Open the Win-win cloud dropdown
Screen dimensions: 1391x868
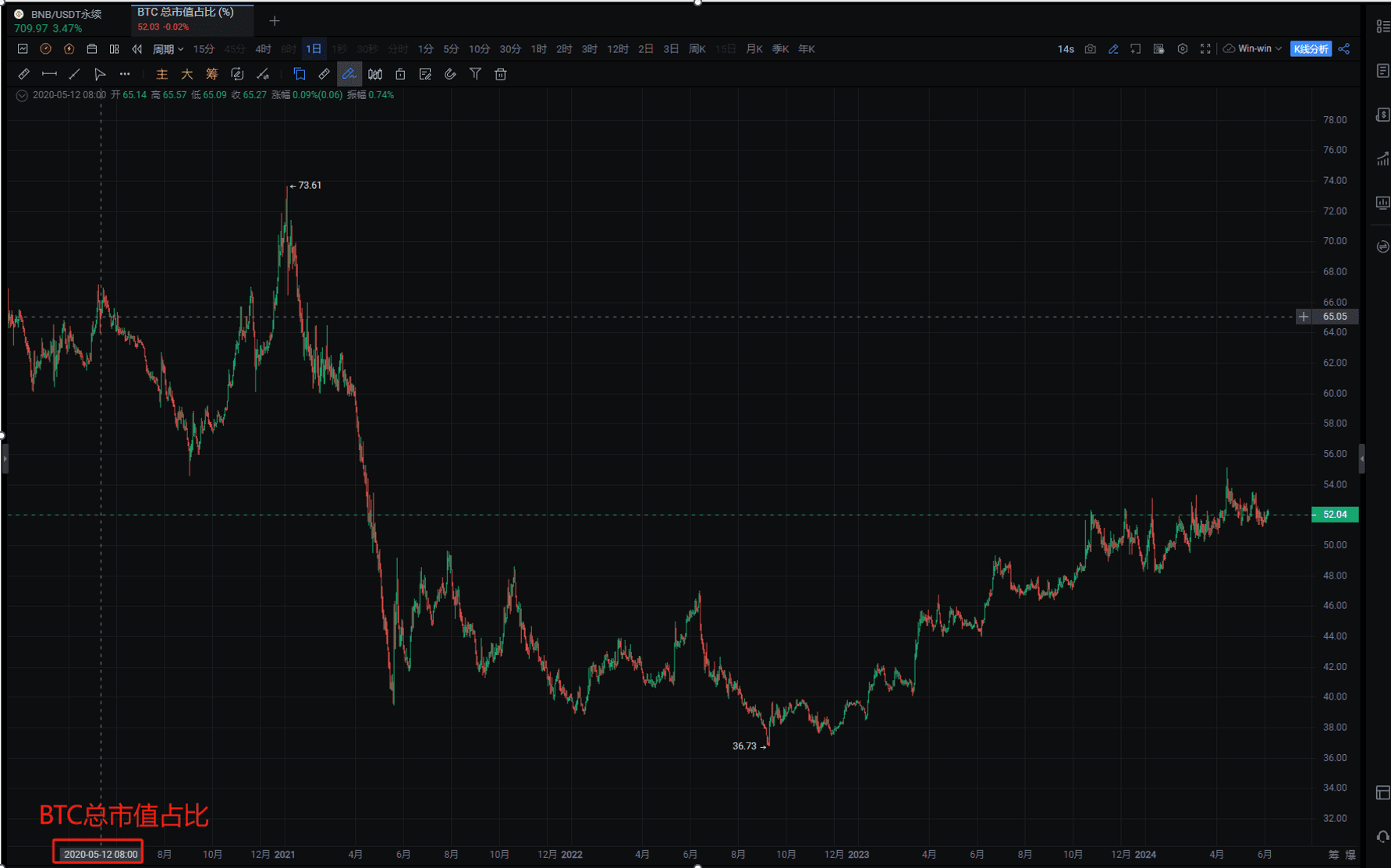pos(1252,49)
